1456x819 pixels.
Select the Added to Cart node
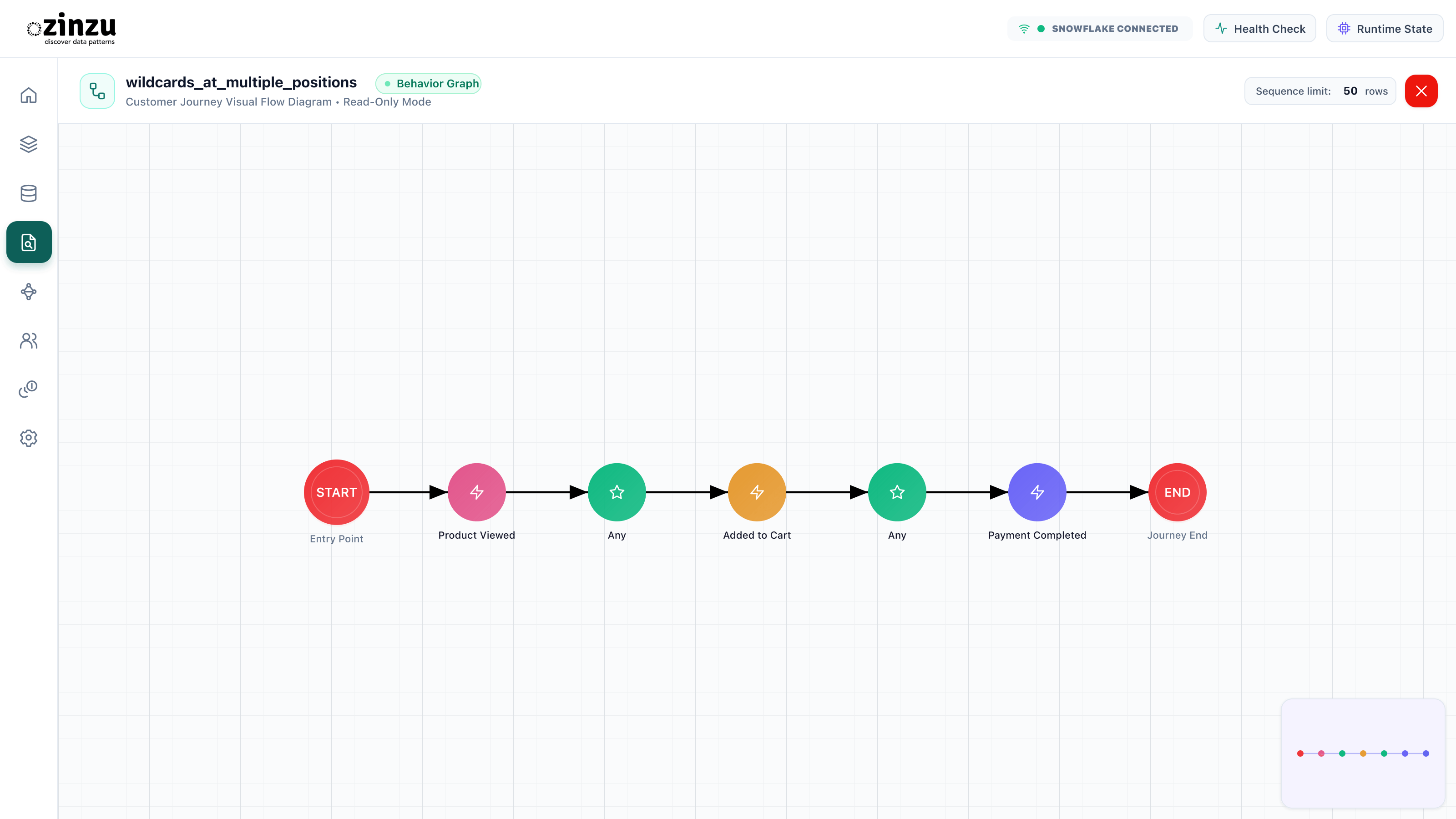tap(757, 492)
